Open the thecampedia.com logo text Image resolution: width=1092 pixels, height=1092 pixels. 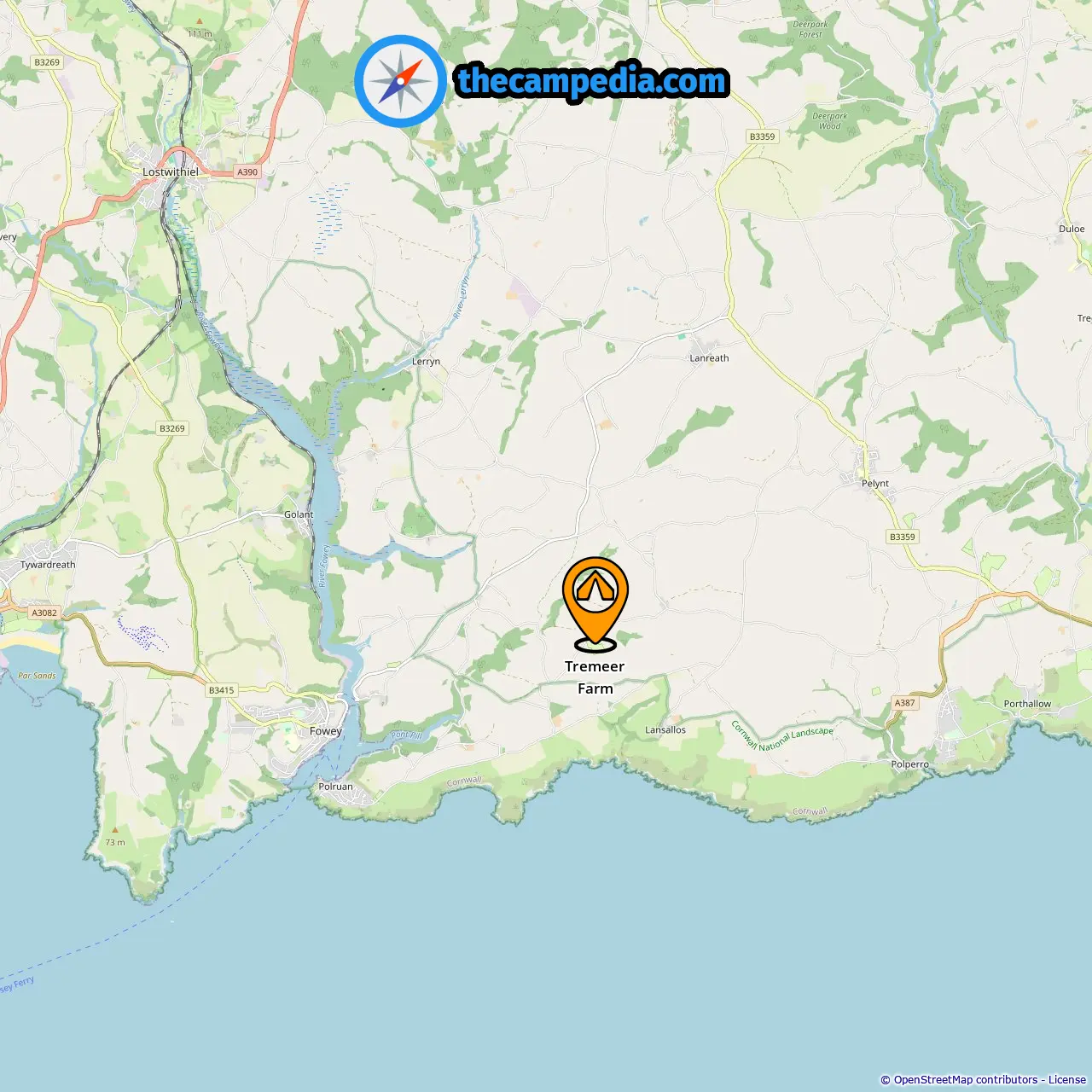pyautogui.click(x=592, y=81)
